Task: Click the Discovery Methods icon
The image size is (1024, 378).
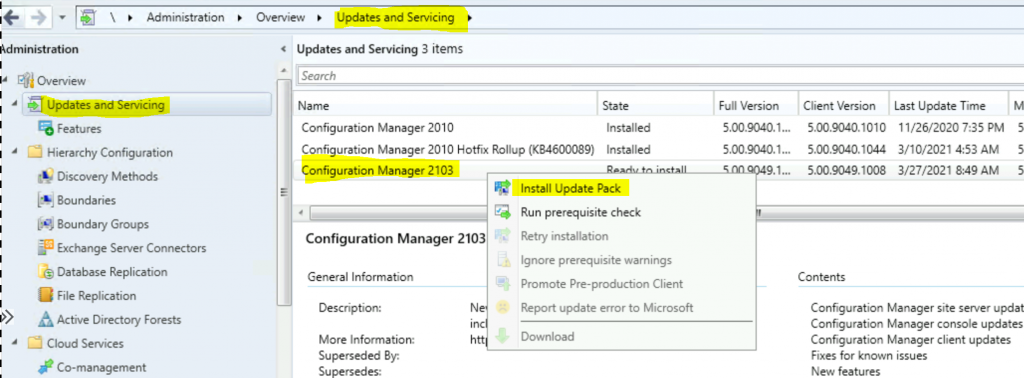Action: (46, 176)
